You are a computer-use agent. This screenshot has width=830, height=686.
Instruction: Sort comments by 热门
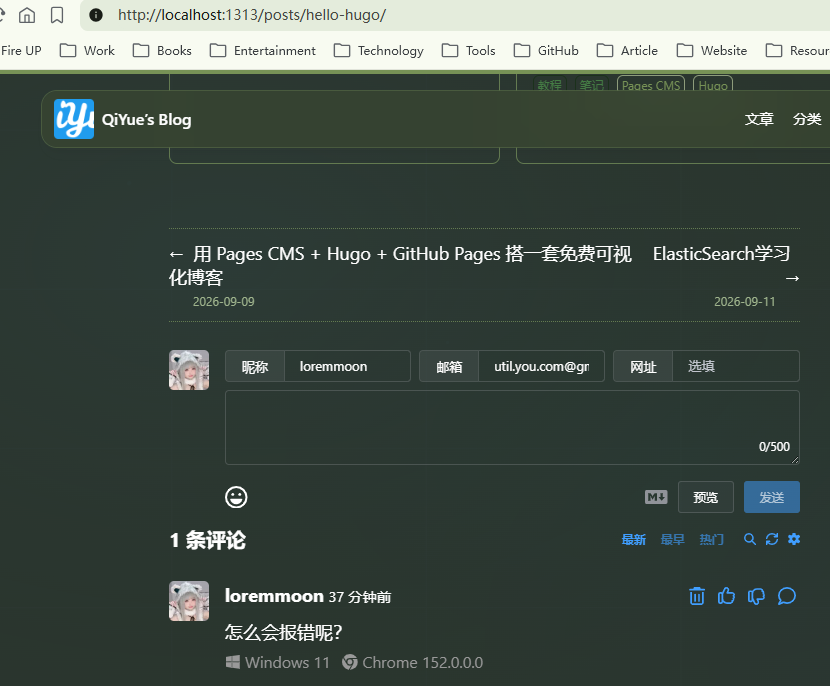coord(711,539)
